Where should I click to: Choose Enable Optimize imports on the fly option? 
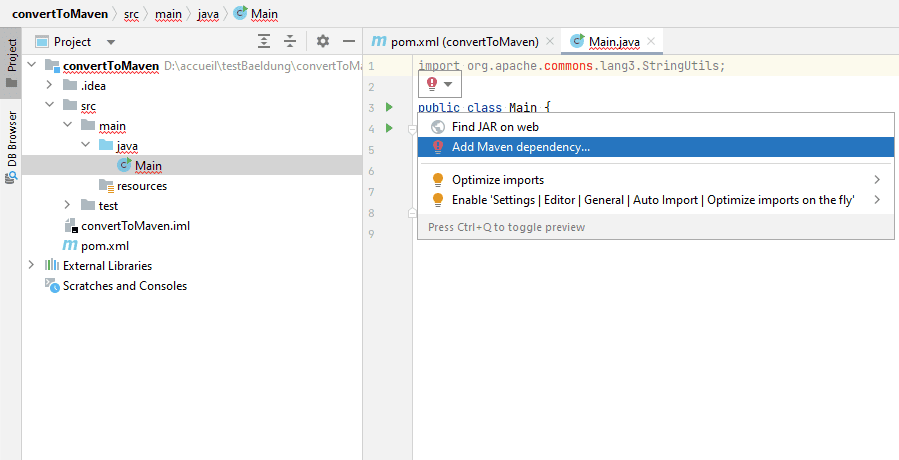tap(653, 200)
